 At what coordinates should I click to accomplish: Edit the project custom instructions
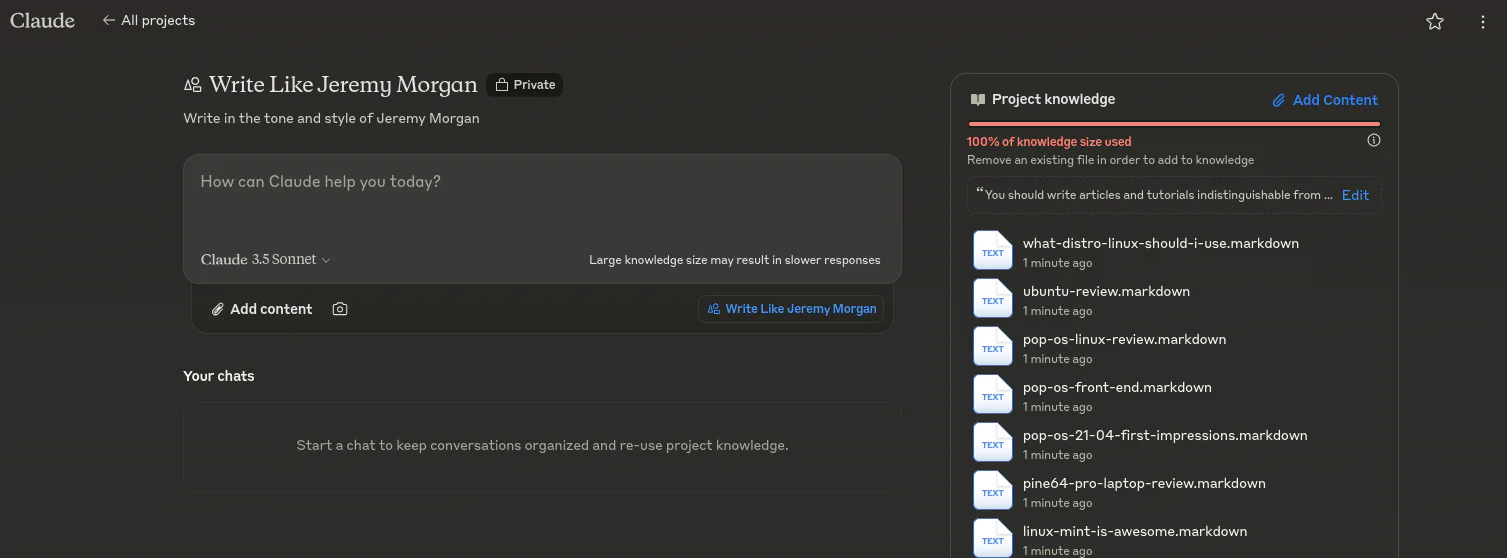pos(1355,195)
